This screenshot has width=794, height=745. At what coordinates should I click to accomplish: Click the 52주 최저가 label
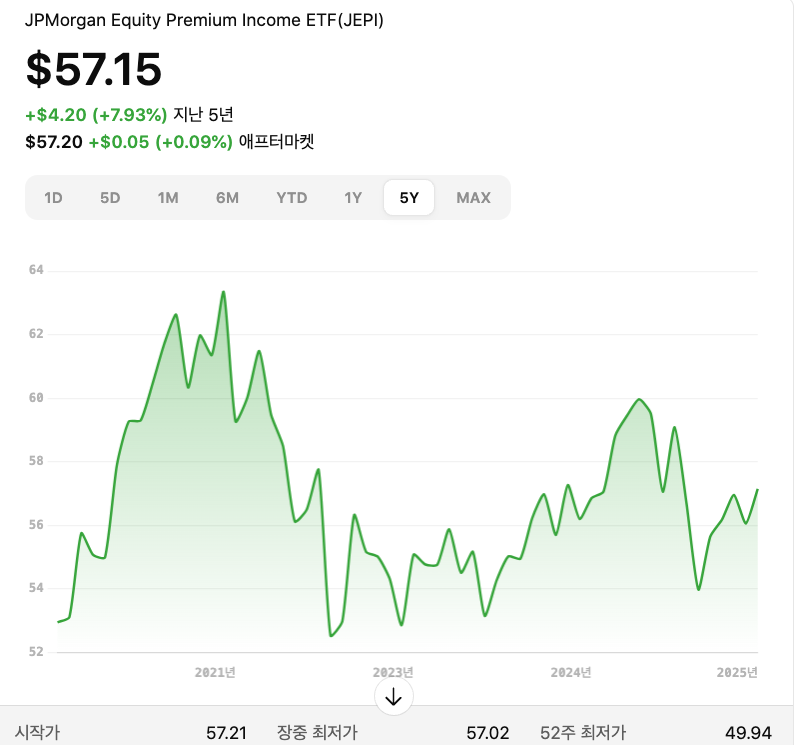coord(583,732)
